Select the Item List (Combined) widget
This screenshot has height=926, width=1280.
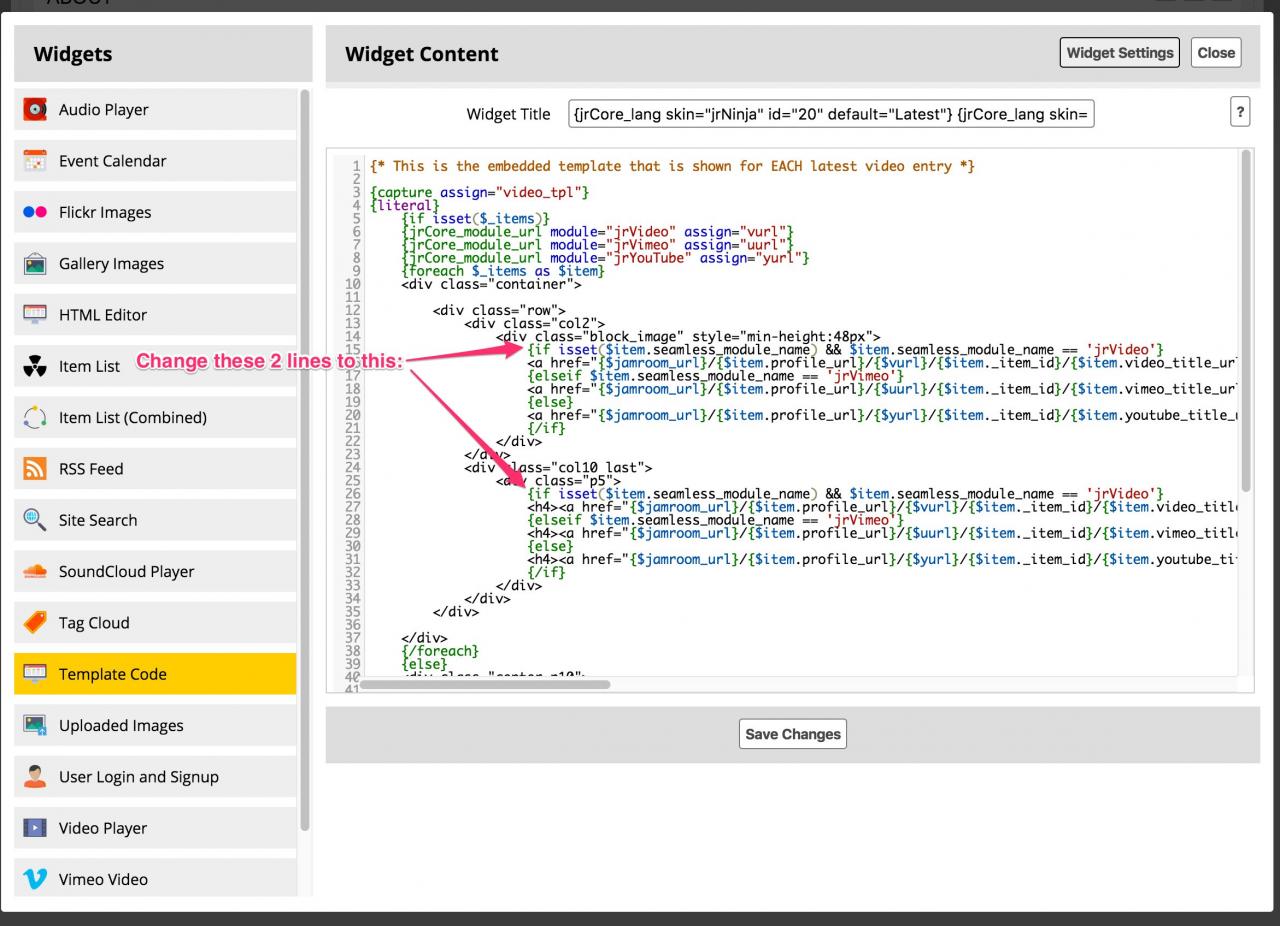coord(132,418)
